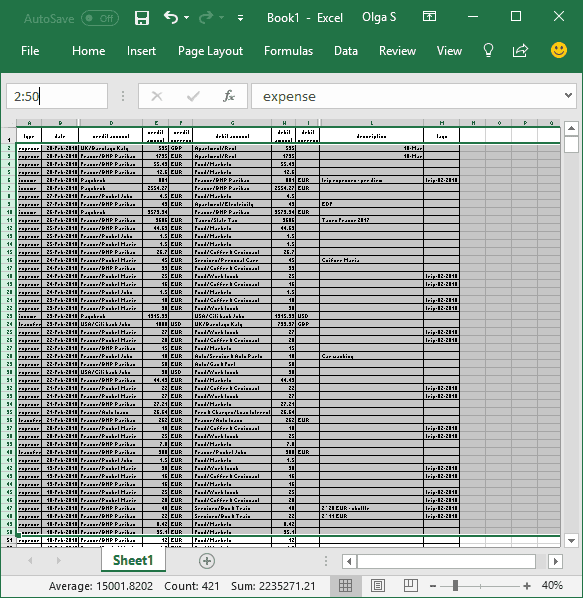583x598 pixels.
Task: Open the Formulas tab
Action: pyautogui.click(x=288, y=51)
